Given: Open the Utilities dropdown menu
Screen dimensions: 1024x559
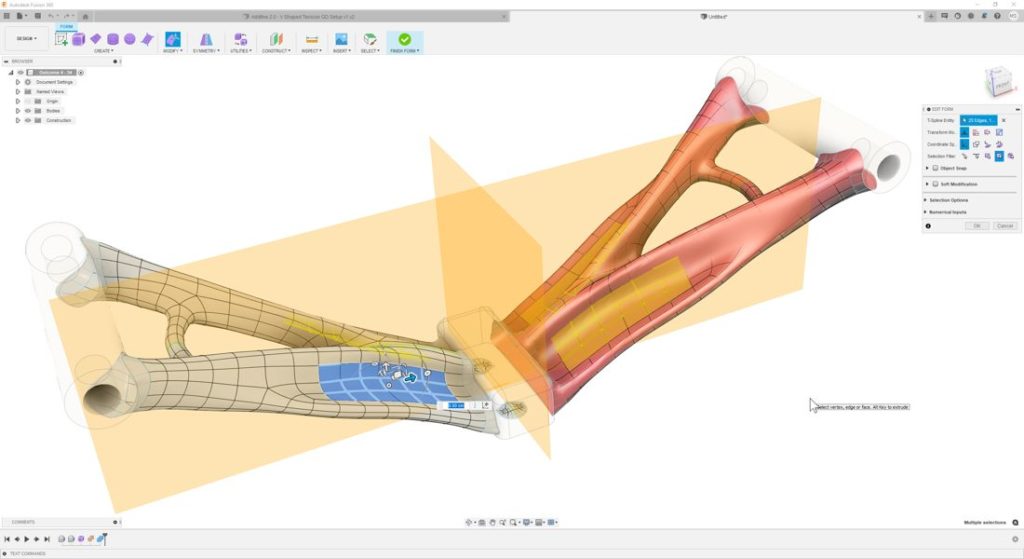Looking at the screenshot, I should (240, 51).
